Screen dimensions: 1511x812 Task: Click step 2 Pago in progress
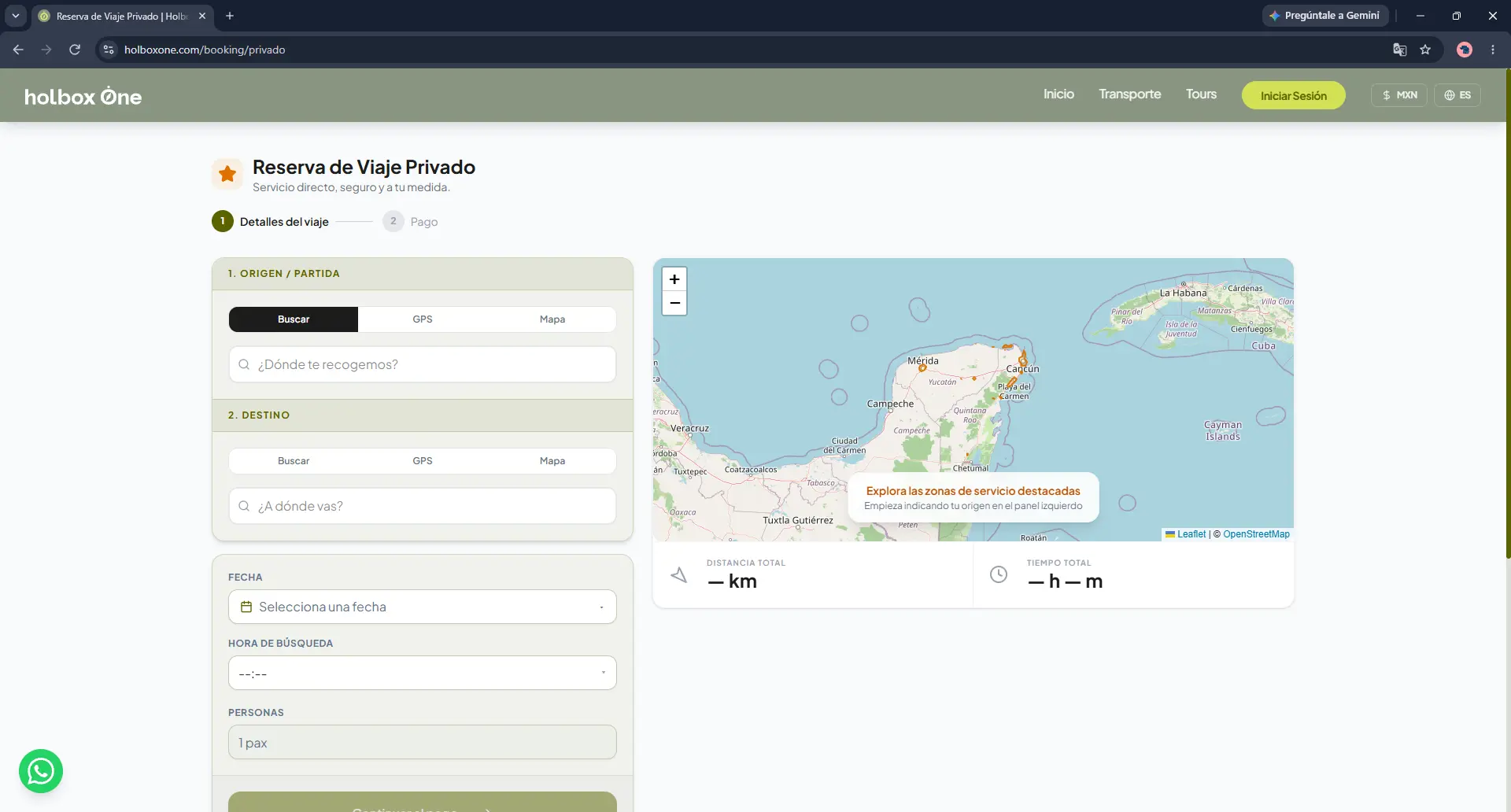pyautogui.click(x=410, y=222)
